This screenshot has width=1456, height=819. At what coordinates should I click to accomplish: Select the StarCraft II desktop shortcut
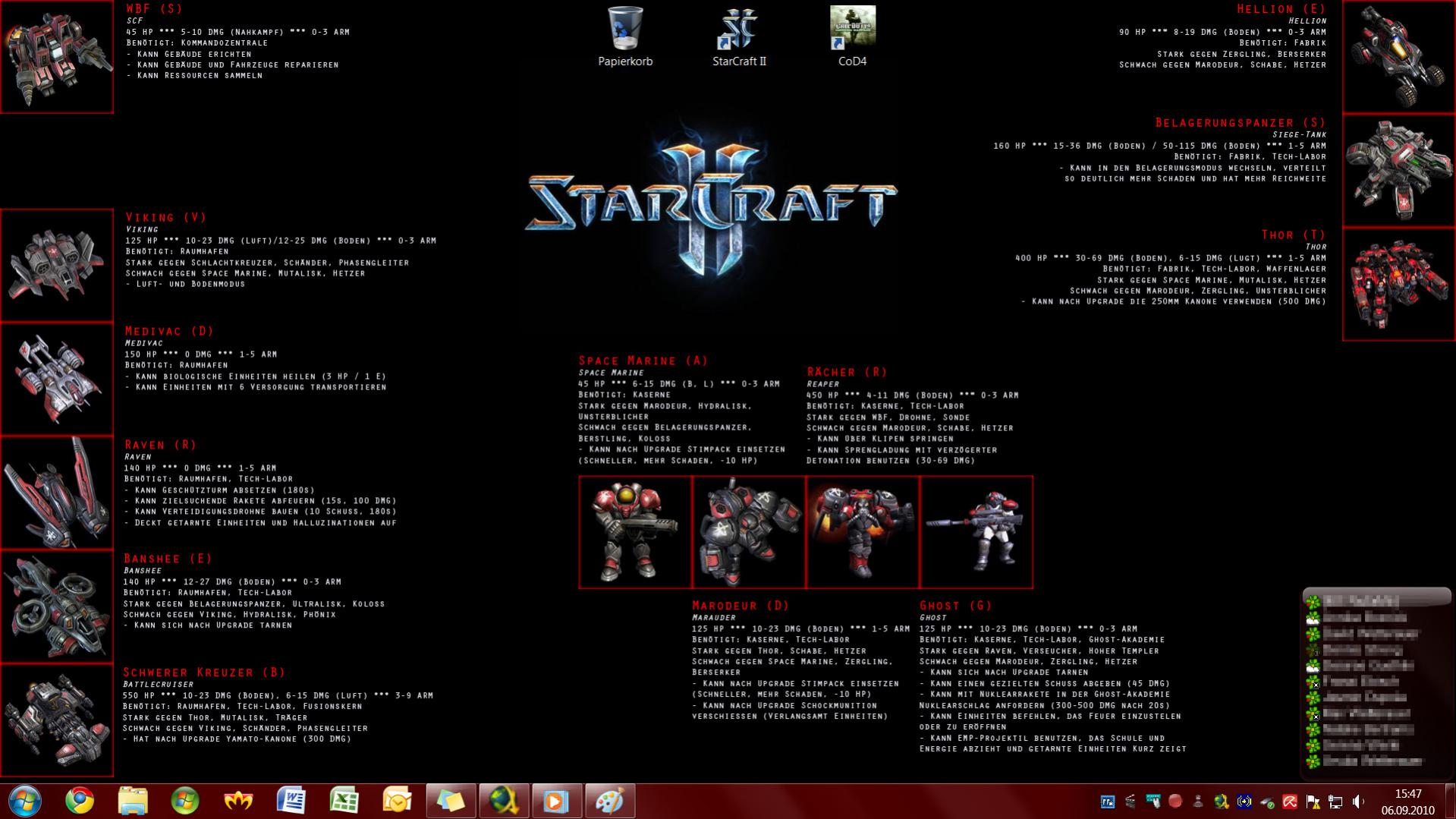[x=739, y=36]
